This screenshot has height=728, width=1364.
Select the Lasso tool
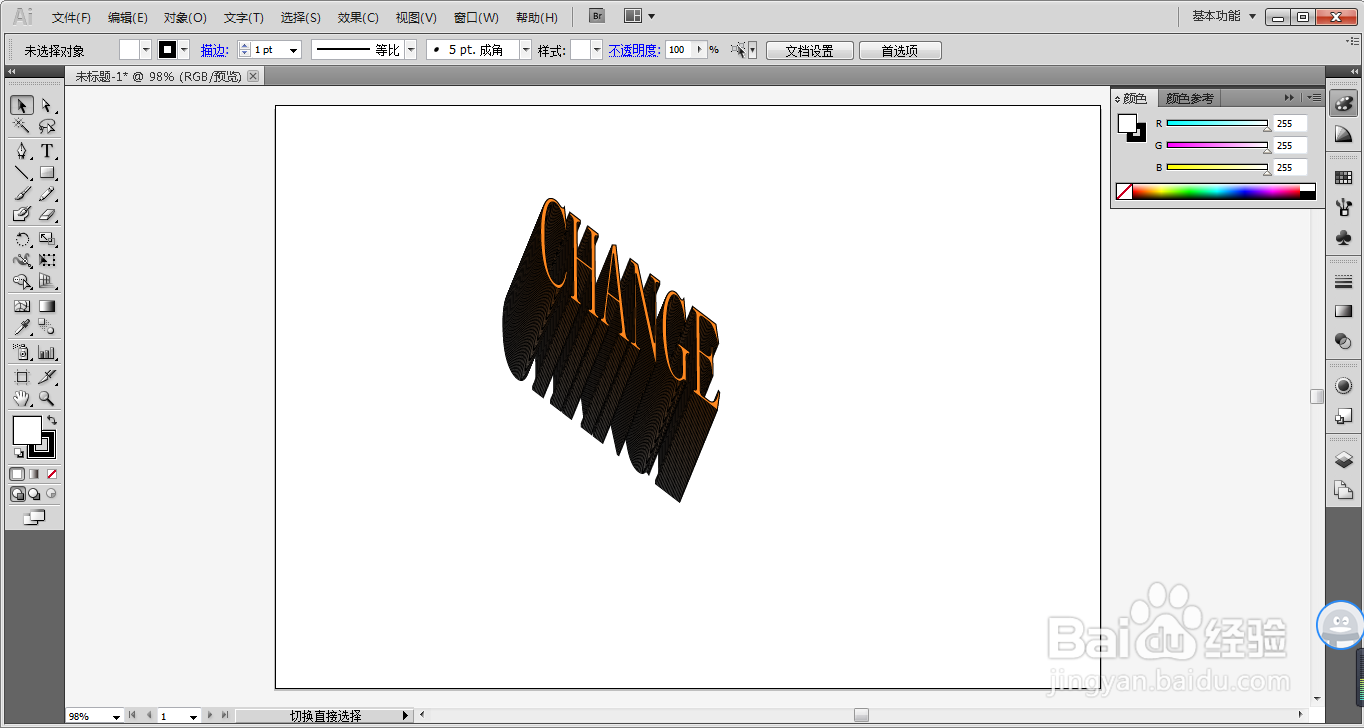[46, 126]
